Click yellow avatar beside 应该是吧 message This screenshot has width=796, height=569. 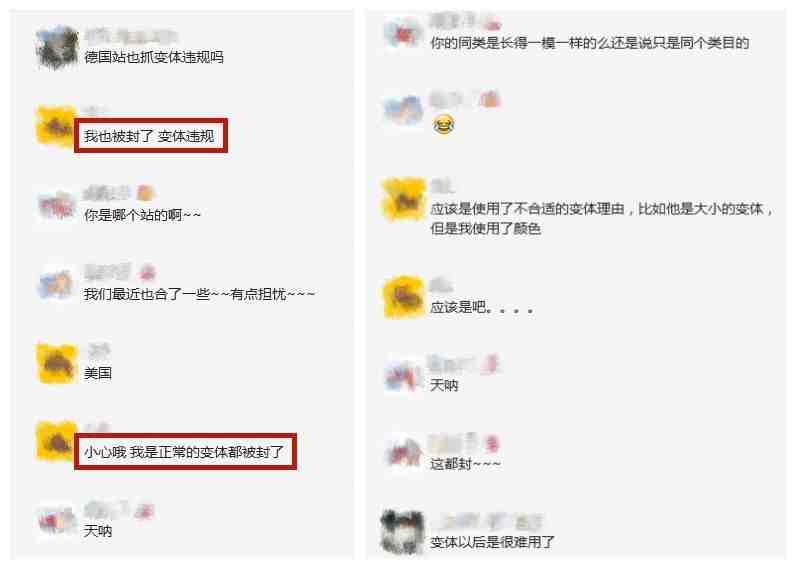click(x=404, y=297)
